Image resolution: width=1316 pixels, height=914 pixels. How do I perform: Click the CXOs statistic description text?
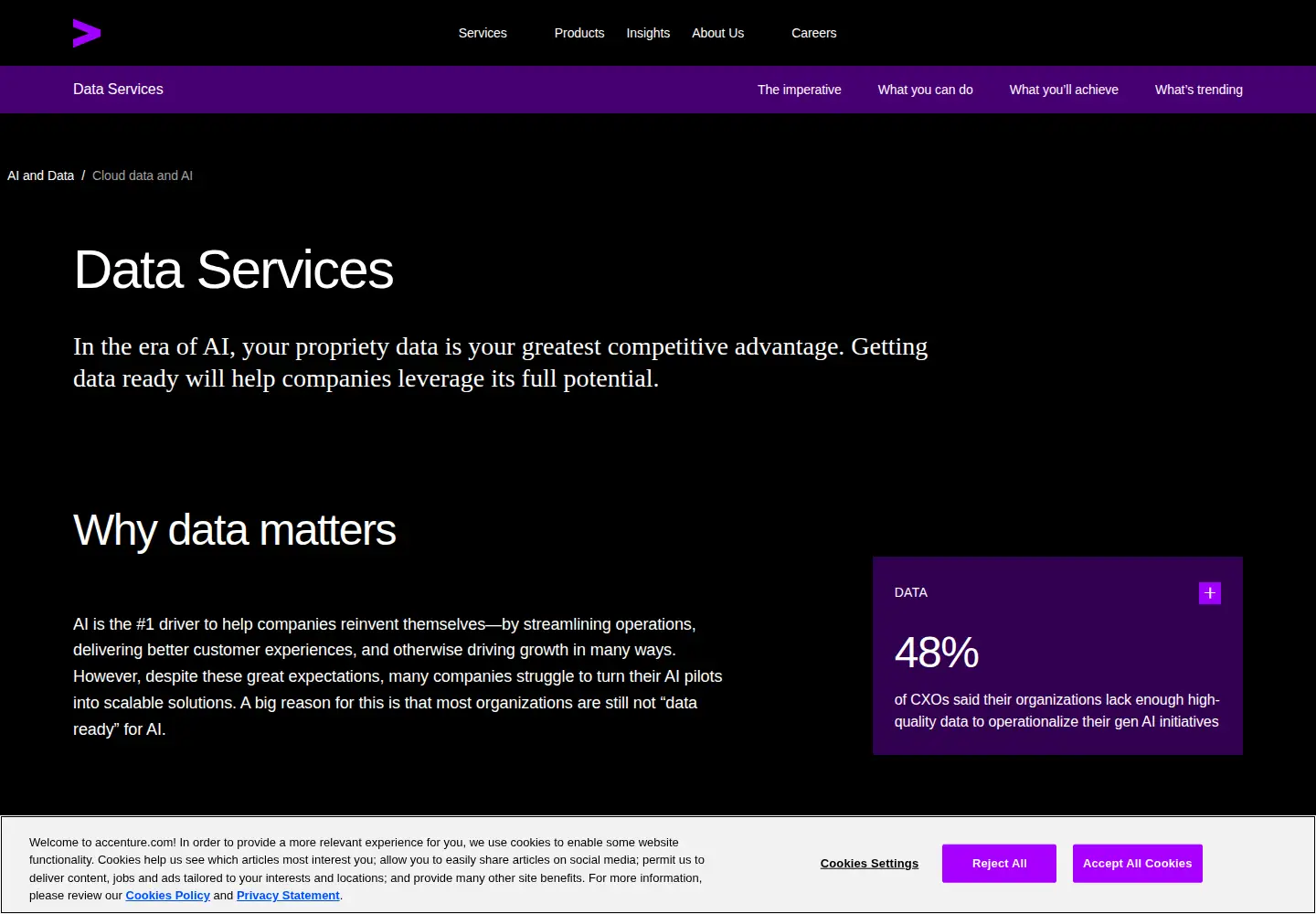pos(1056,710)
